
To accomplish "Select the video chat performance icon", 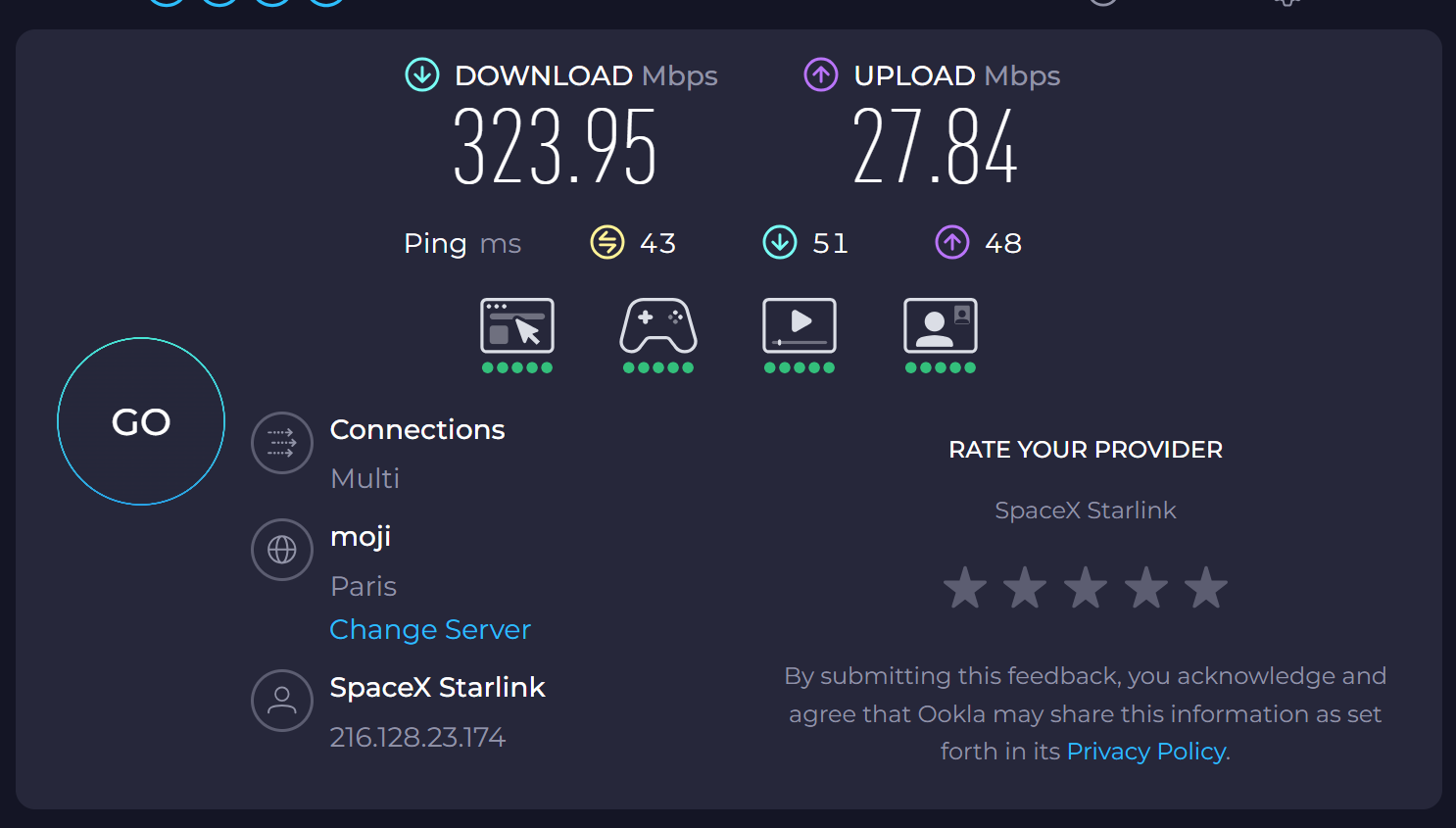I will (x=941, y=326).
